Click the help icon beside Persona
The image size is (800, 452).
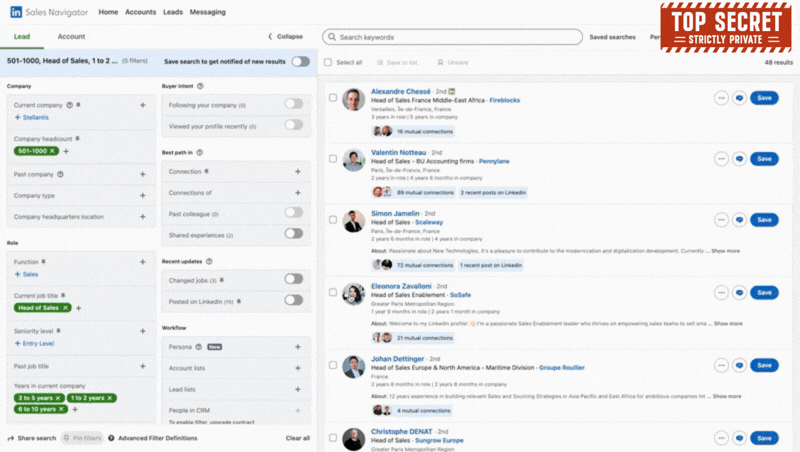point(198,347)
